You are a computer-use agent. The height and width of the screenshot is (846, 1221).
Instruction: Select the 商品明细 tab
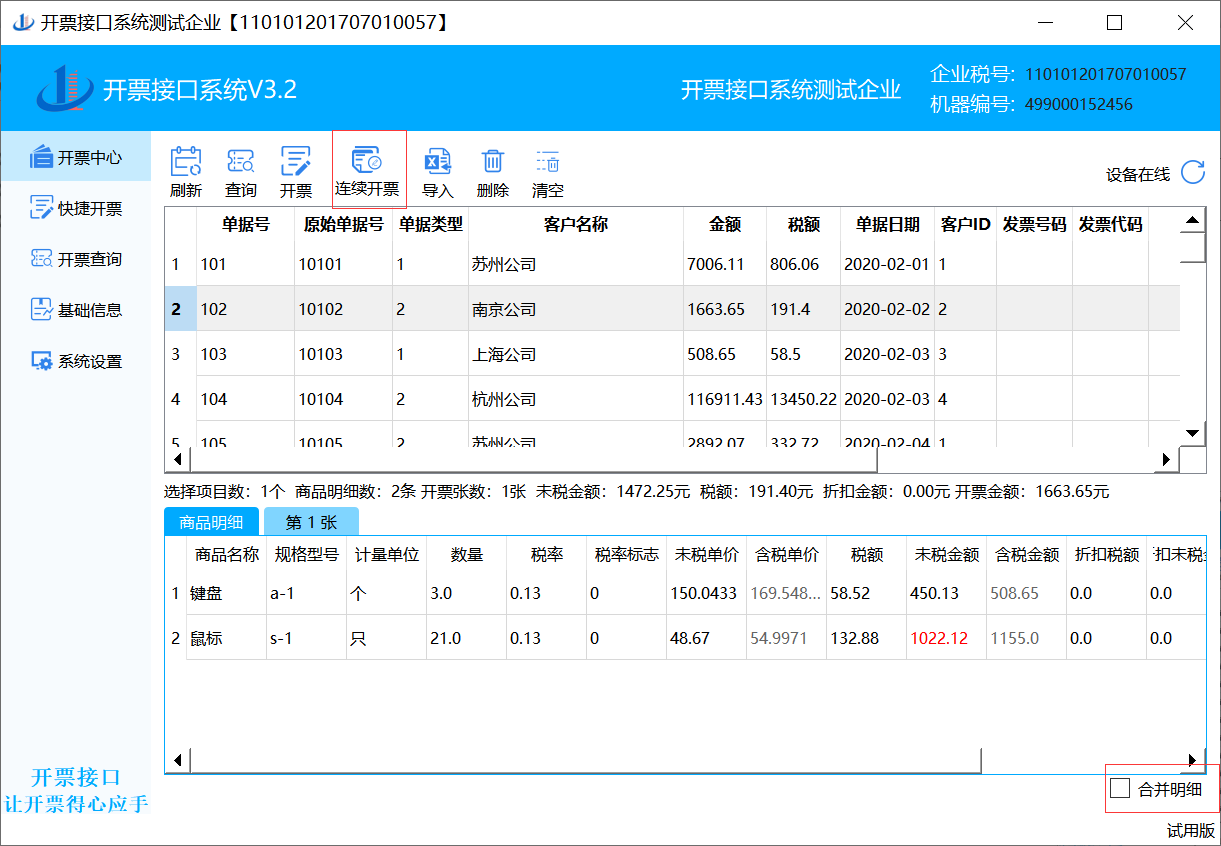point(212,522)
